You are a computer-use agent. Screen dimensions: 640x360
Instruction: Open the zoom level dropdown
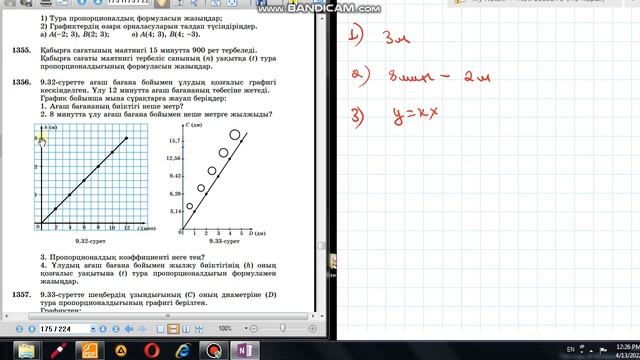coord(246,329)
